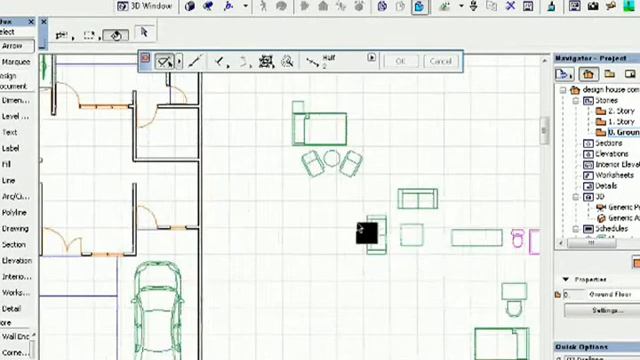Select the Worksheet tool in Toolbox

16,293
